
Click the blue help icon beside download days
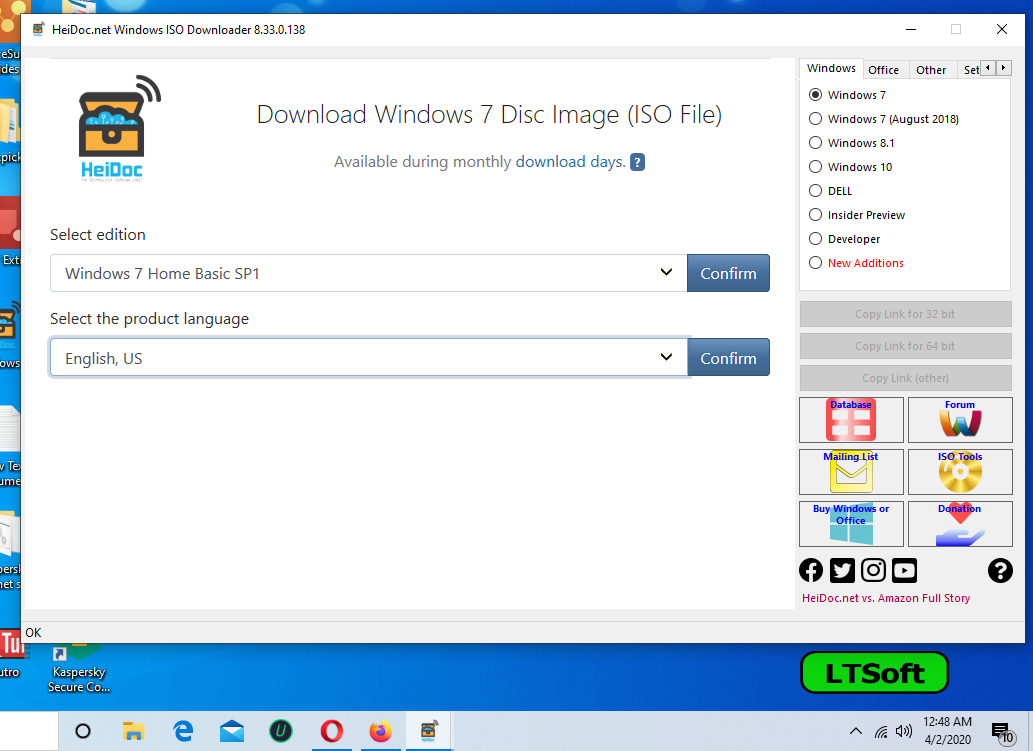tap(637, 162)
